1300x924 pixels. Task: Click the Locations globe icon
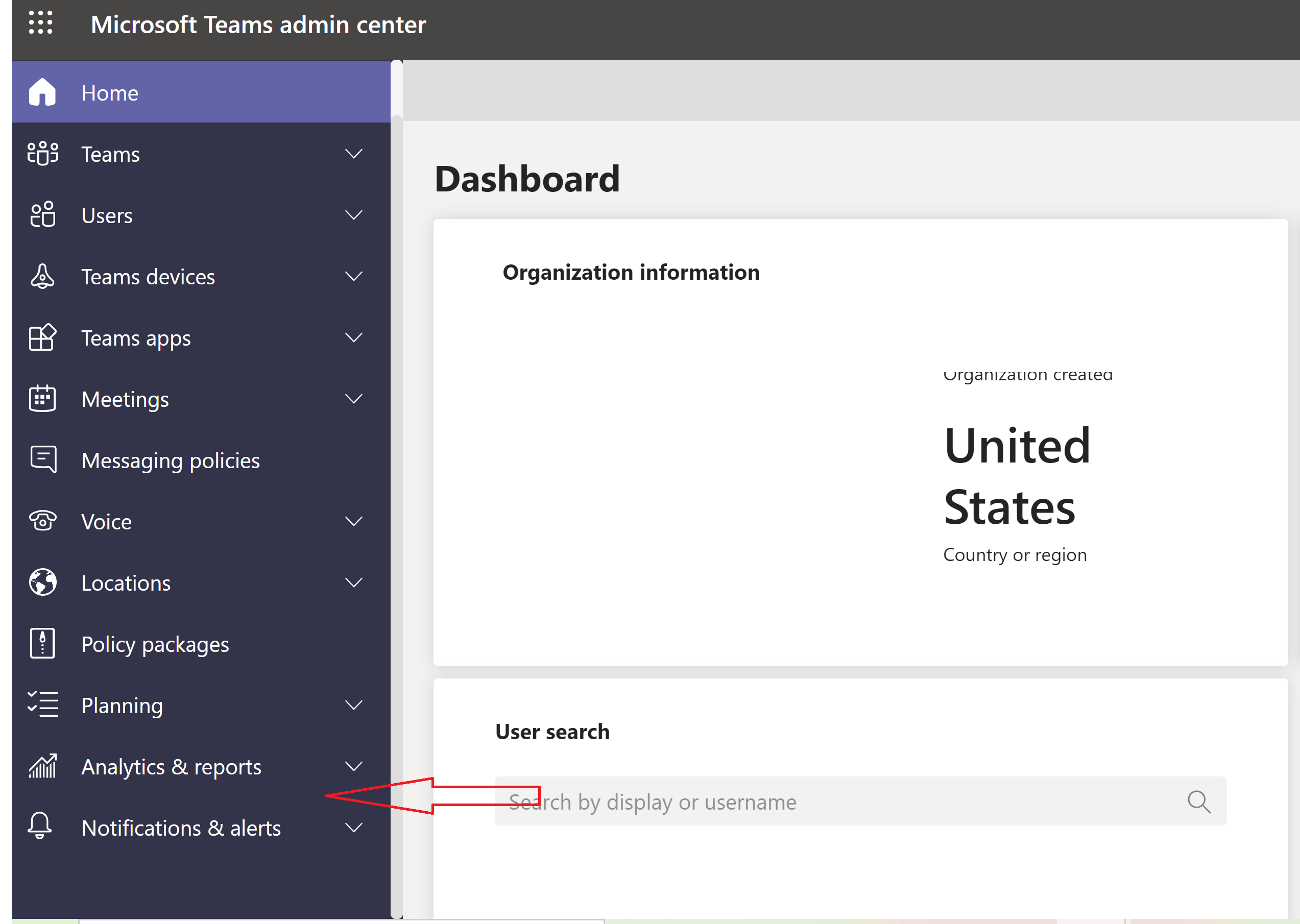click(42, 582)
